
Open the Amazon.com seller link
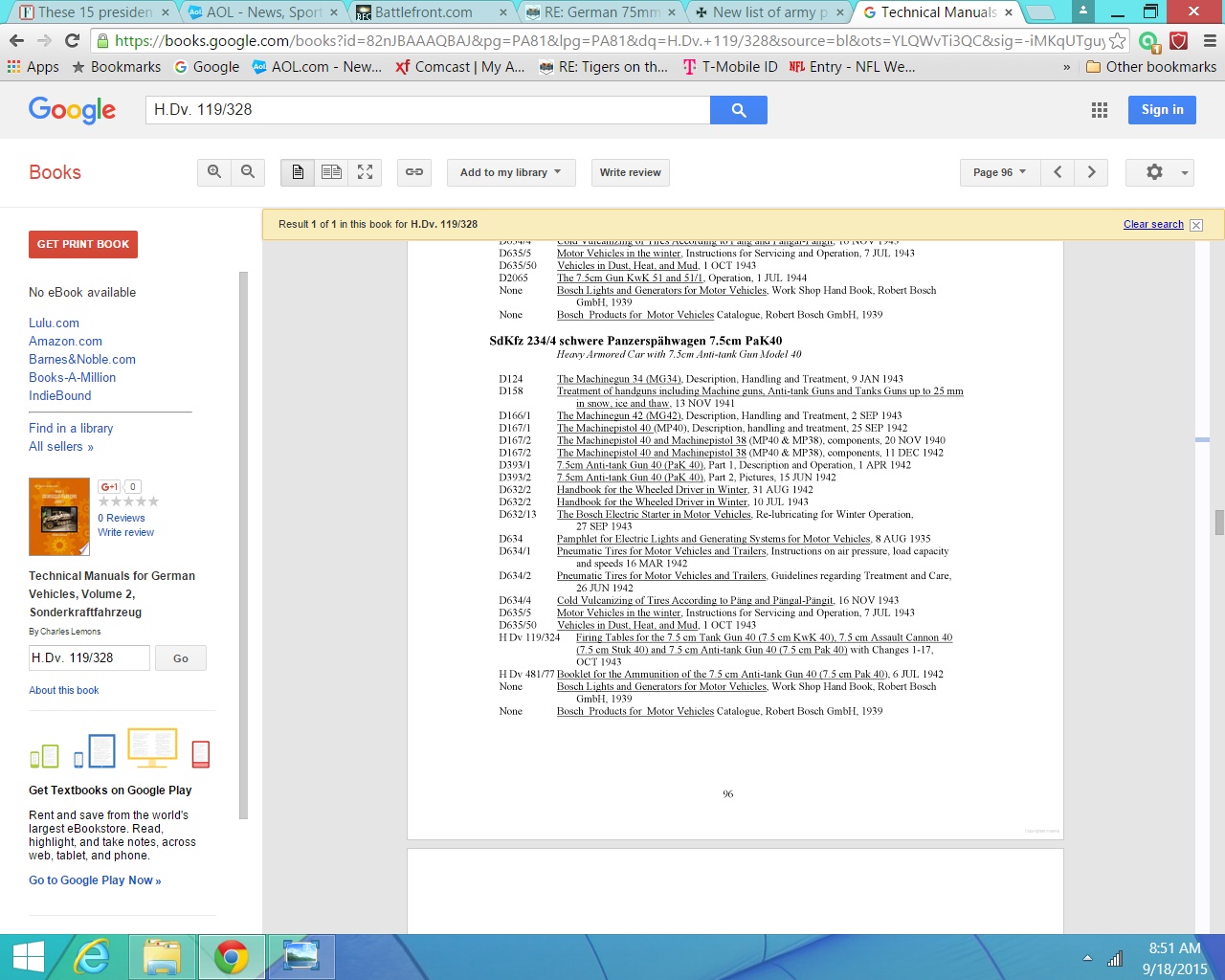click(x=65, y=342)
